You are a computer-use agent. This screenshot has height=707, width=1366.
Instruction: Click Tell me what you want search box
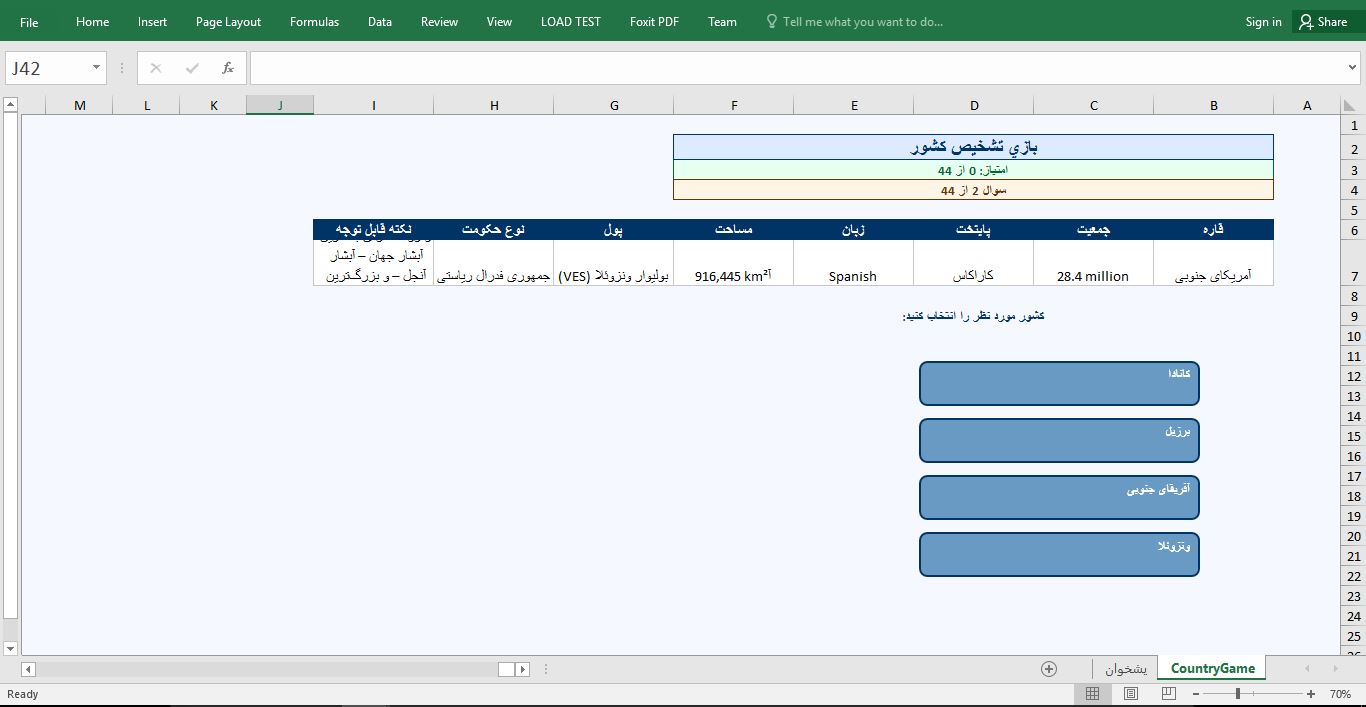pyautogui.click(x=862, y=22)
